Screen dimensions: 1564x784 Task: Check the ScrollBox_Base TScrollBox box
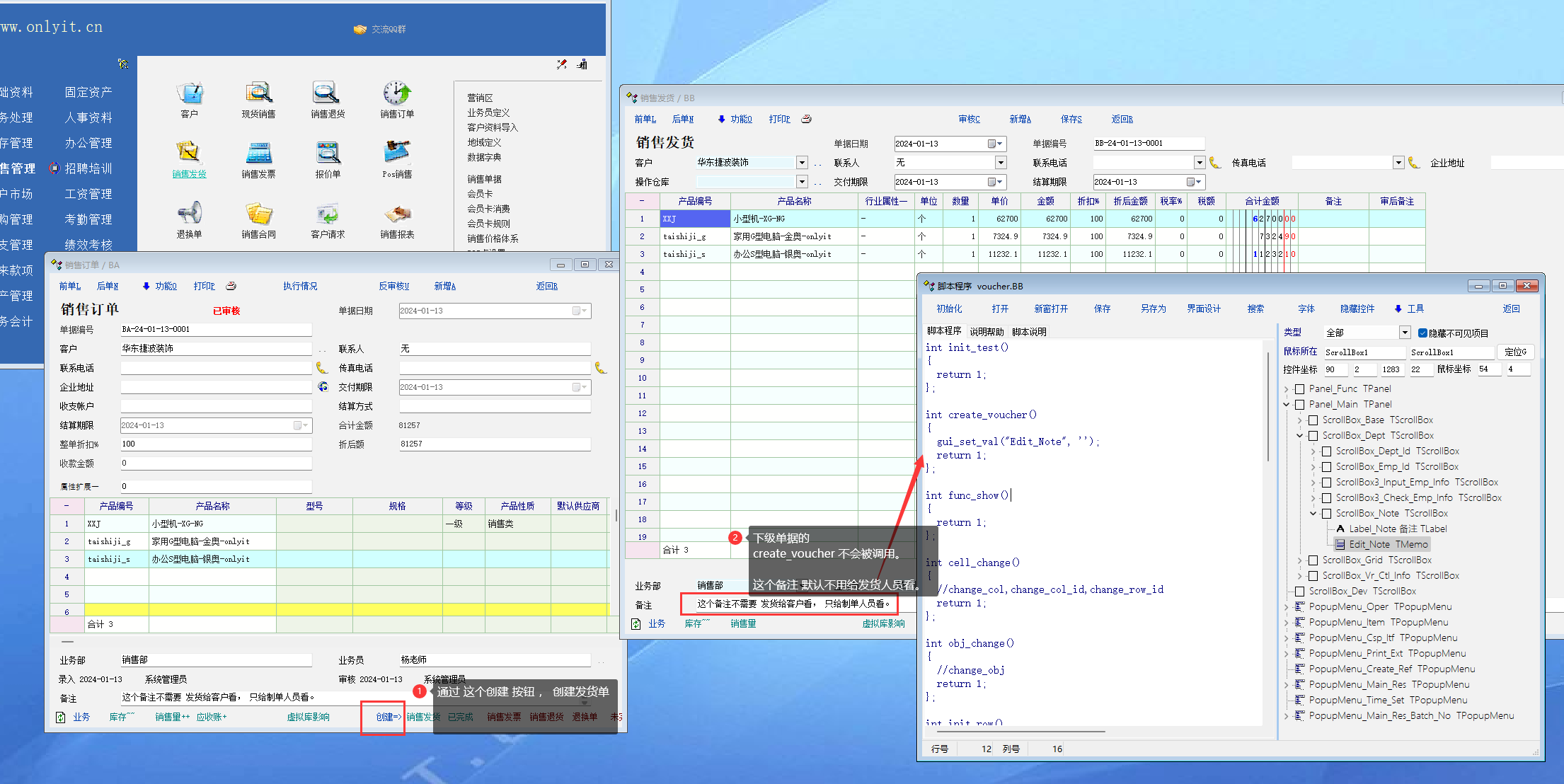pos(1313,420)
